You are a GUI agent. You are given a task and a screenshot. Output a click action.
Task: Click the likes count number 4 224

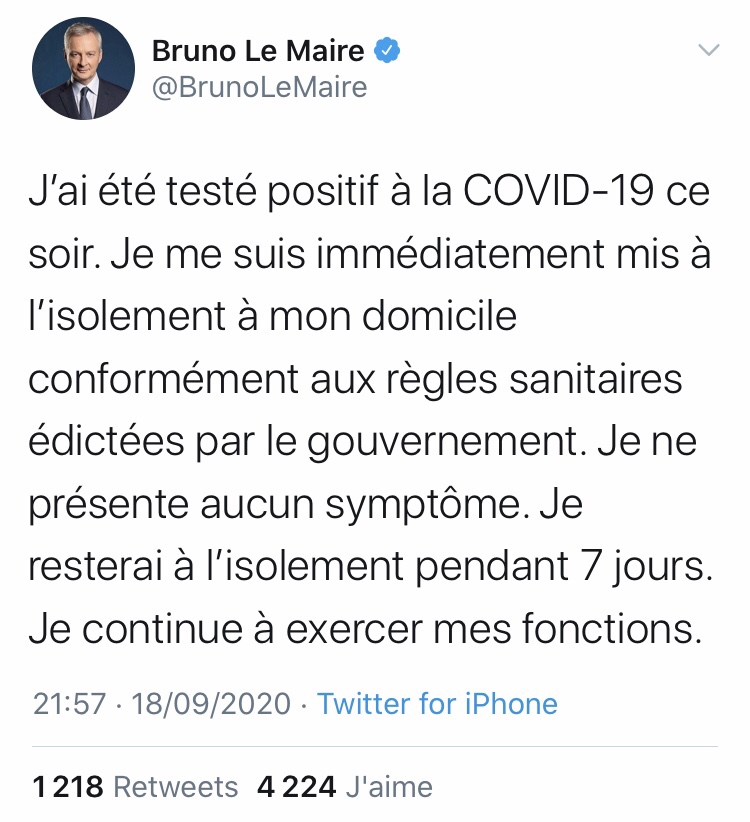click(x=296, y=787)
